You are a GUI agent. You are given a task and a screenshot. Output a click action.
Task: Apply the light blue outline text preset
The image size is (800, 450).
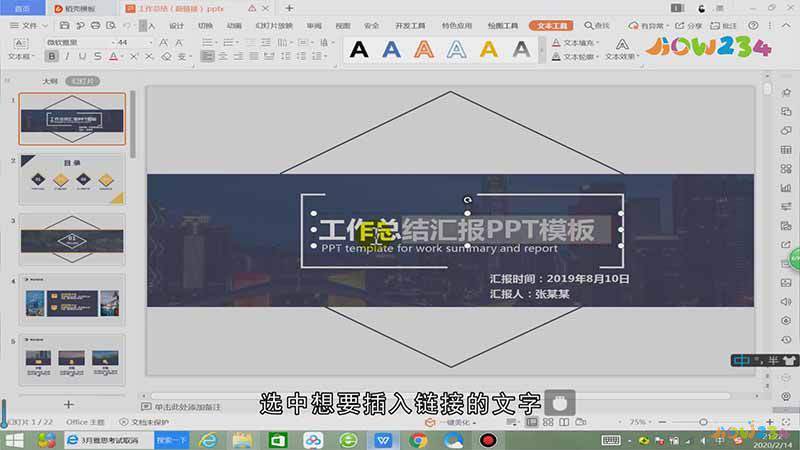point(456,49)
